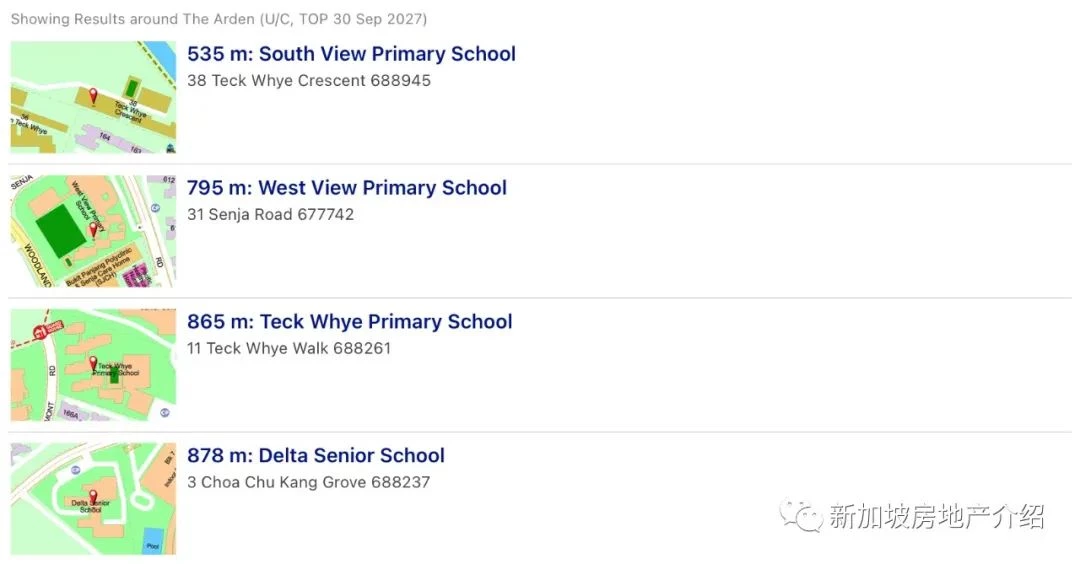
Task: Click West View Primary School map thumbnail
Action: pos(93,231)
